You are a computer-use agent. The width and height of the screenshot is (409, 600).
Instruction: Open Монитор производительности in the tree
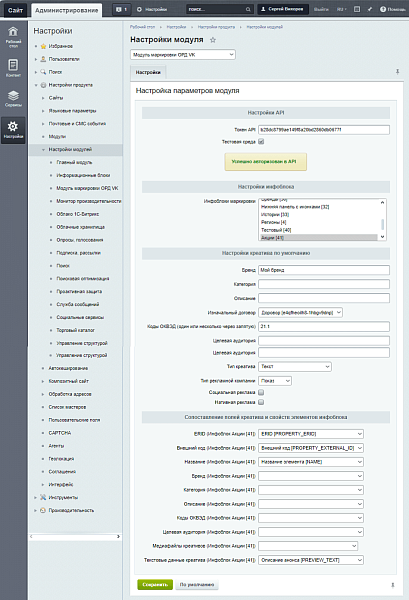click(x=89, y=201)
